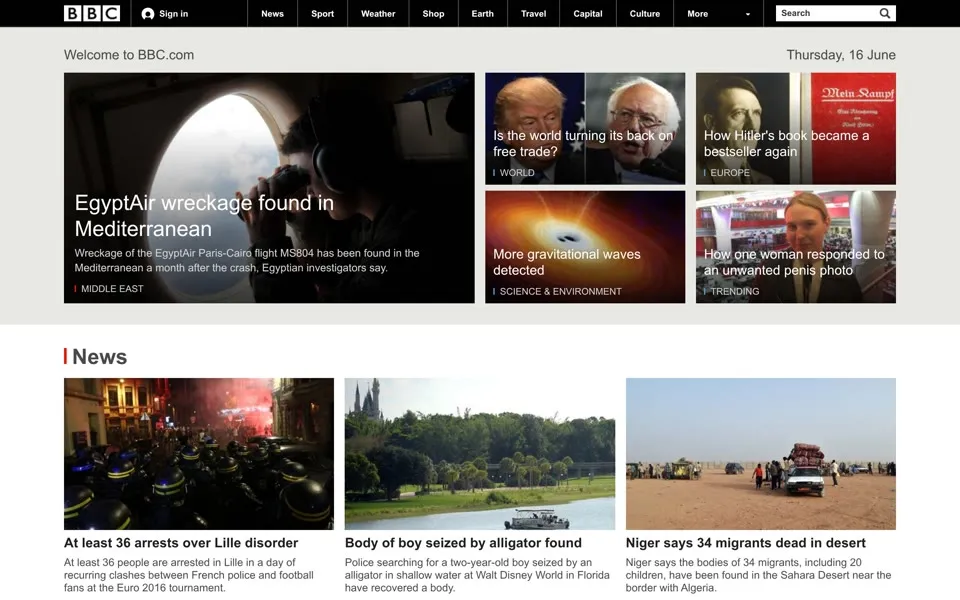Open the News menu item
Screen dimensions: 960x600
click(272, 13)
